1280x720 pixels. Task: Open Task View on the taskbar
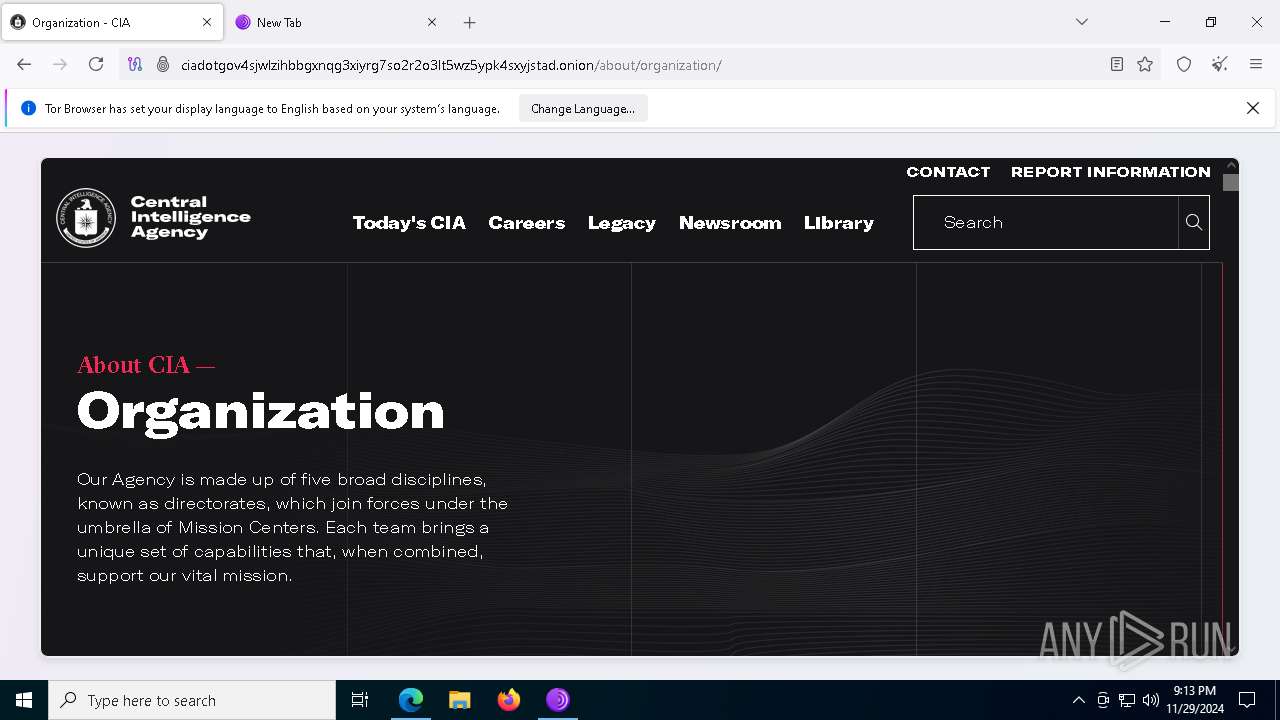(360, 700)
